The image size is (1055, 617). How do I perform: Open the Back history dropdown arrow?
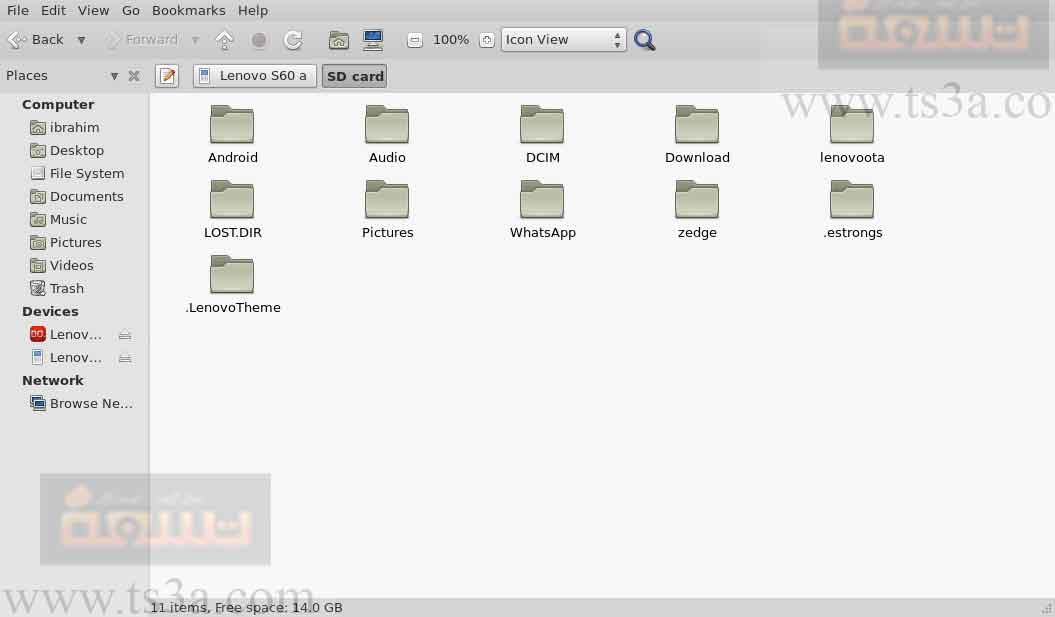81,40
